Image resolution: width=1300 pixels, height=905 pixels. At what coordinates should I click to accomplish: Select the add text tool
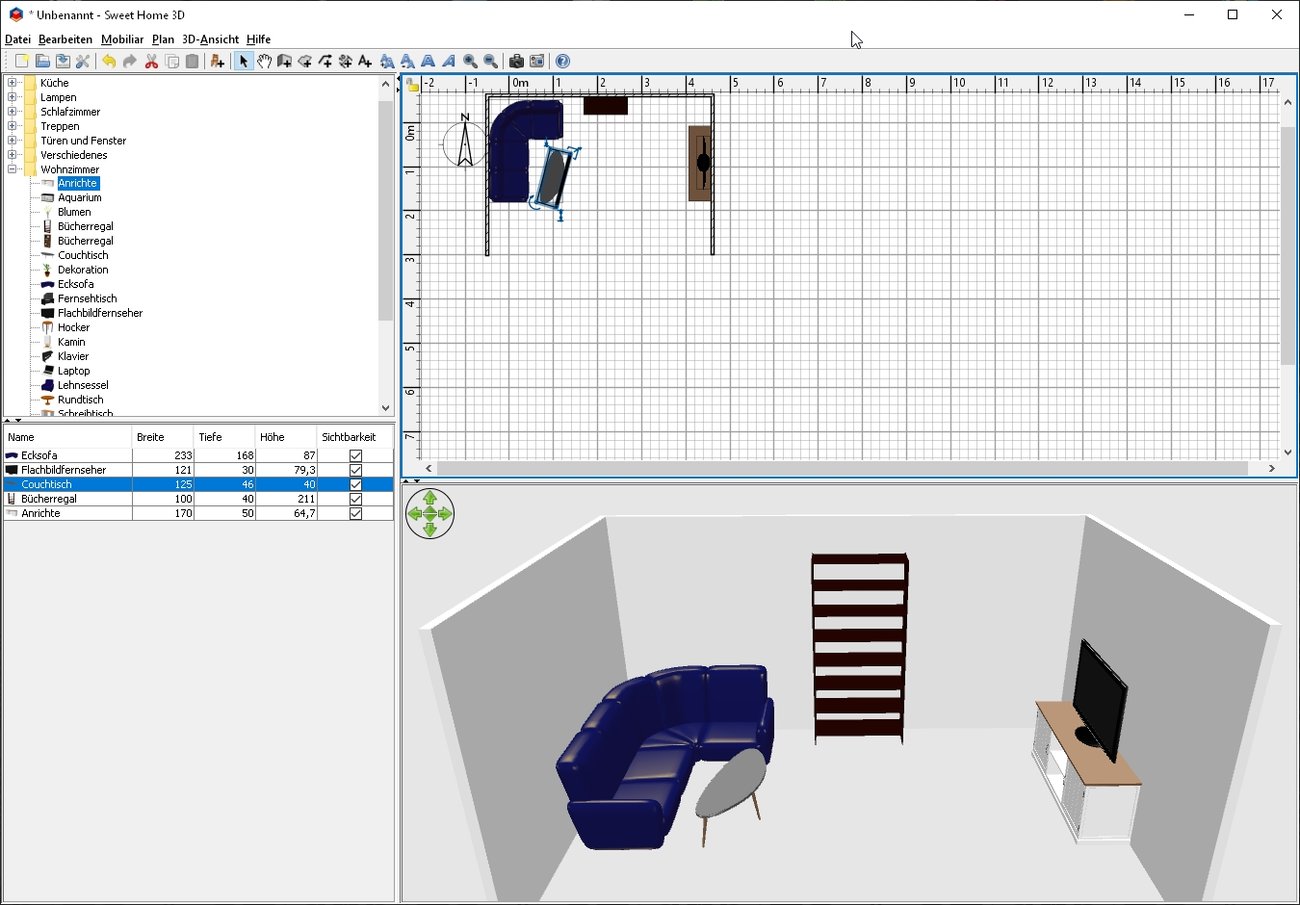365,60
